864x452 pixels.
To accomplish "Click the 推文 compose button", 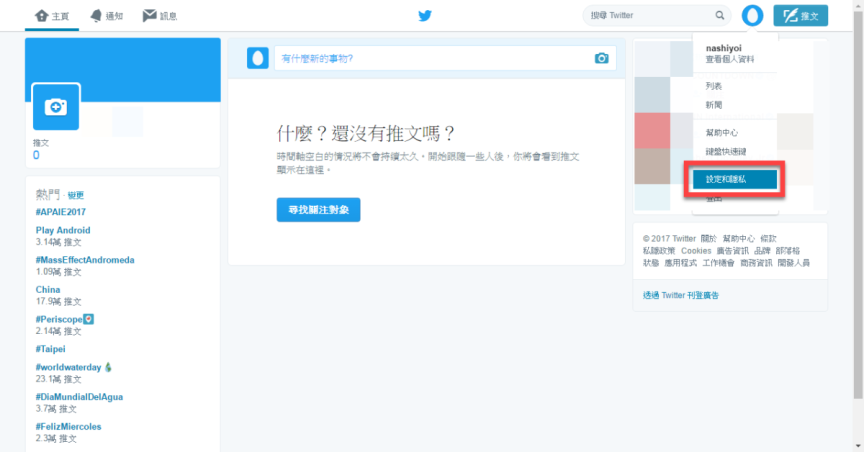I will point(801,15).
